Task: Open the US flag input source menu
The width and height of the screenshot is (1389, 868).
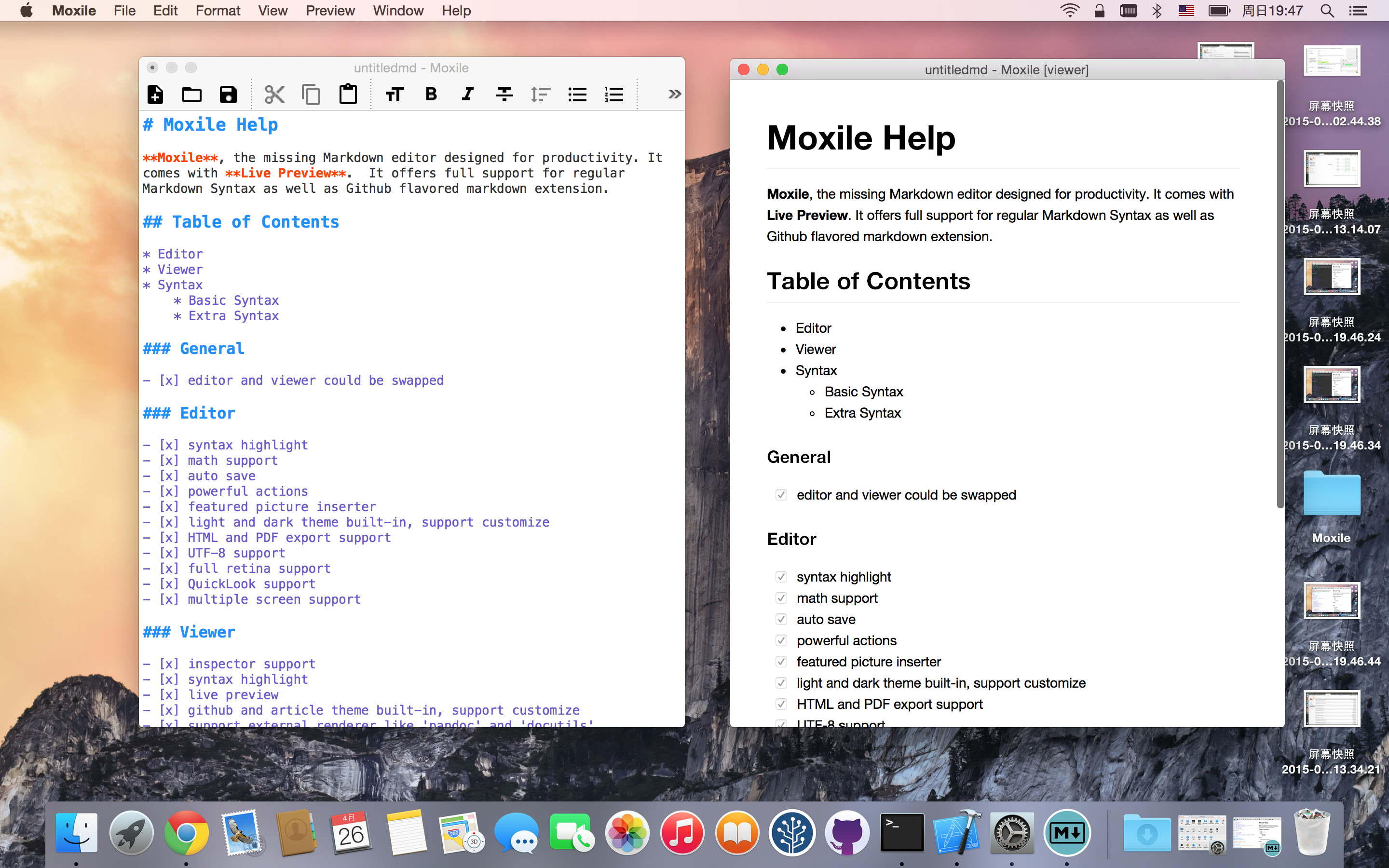Action: click(x=1186, y=10)
